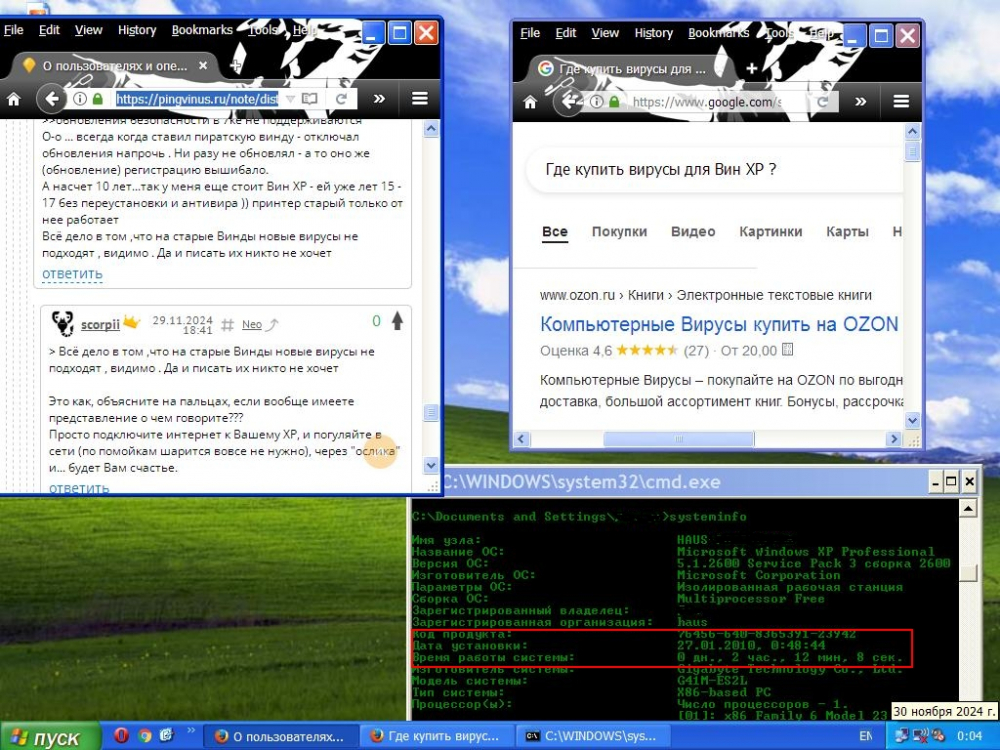This screenshot has height=750, width=1000.
Task: Focus the Google search box with virus query
Action: pos(714,170)
